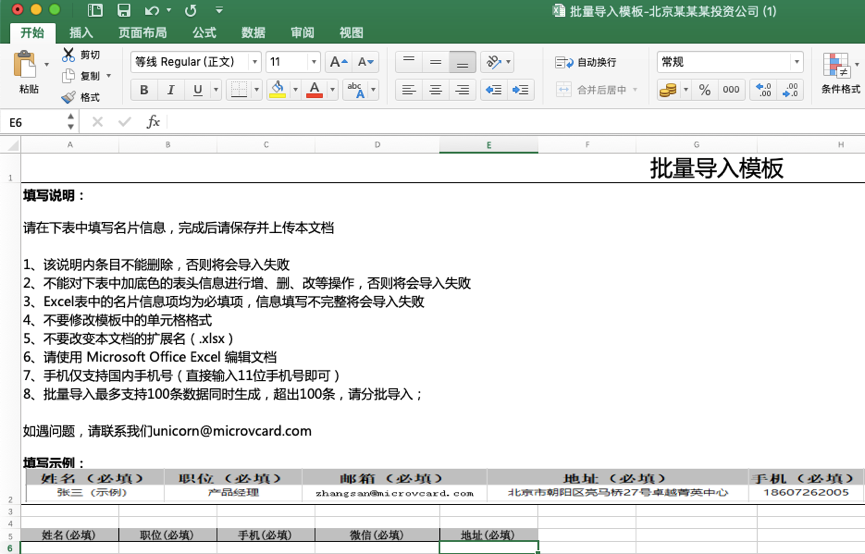865x554 pixels.
Task: Click the formula bar confirm checkmark
Action: pos(125,121)
